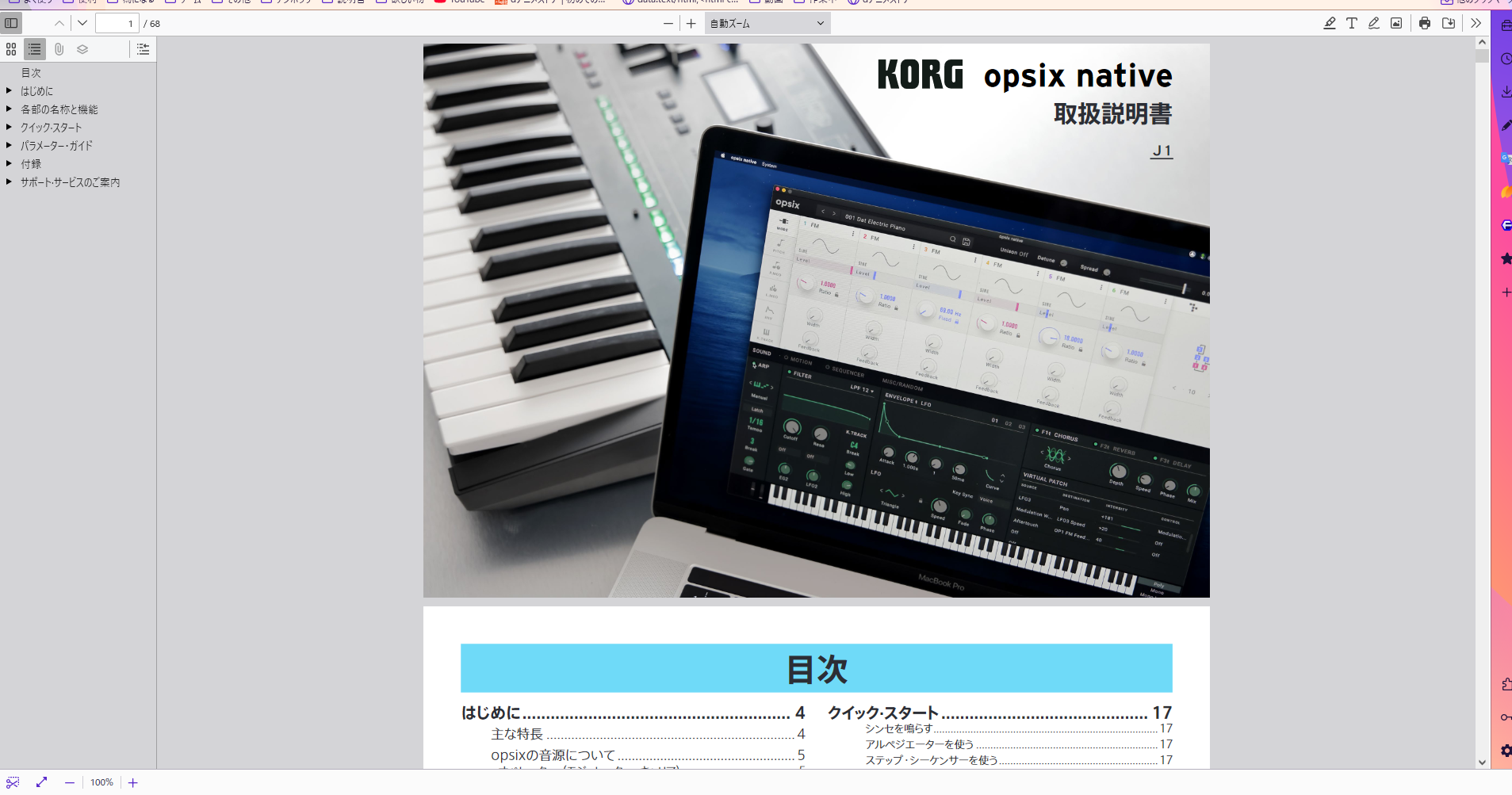Switch sidebar to document outline view
Image resolution: width=1512 pixels, height=795 pixels.
[x=35, y=49]
